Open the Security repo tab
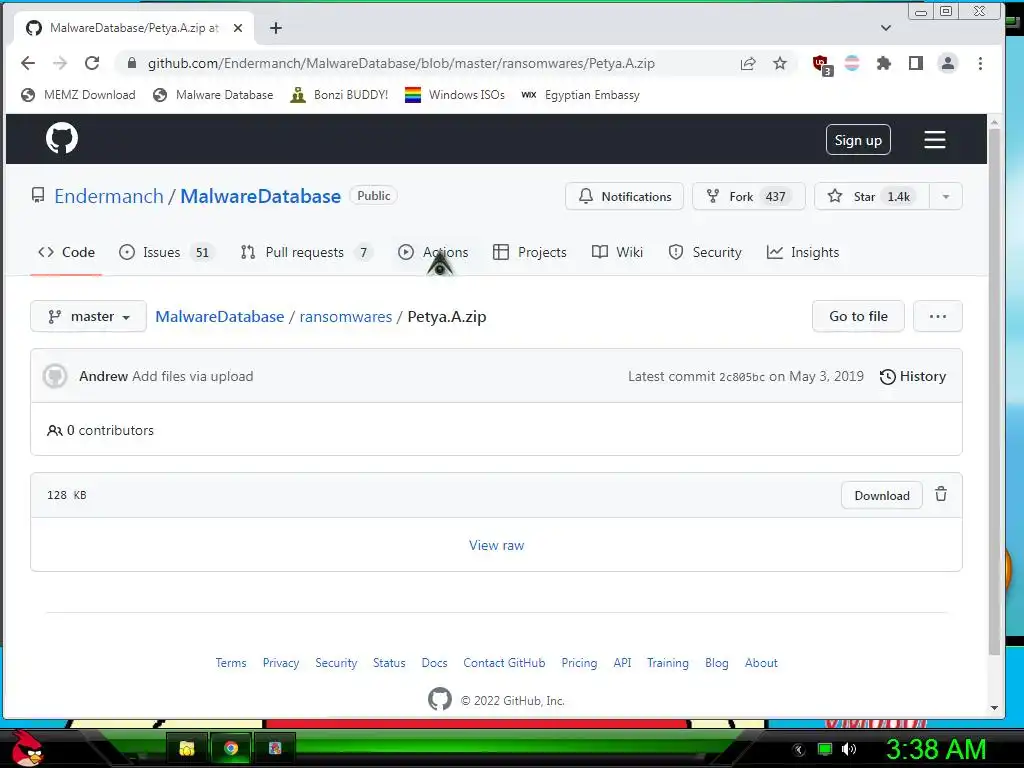 tap(705, 253)
